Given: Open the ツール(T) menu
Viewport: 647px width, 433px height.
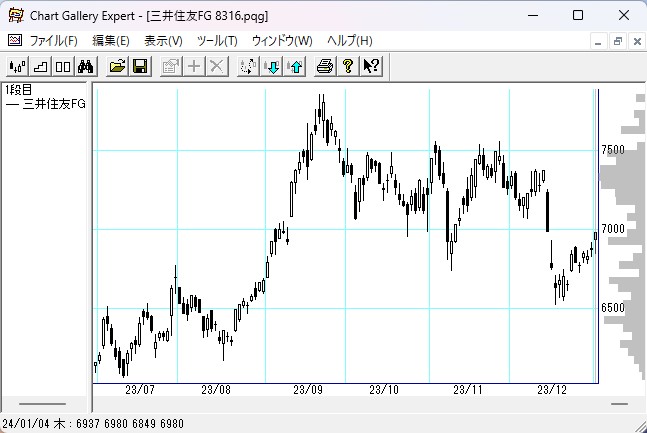Looking at the screenshot, I should 217,41.
